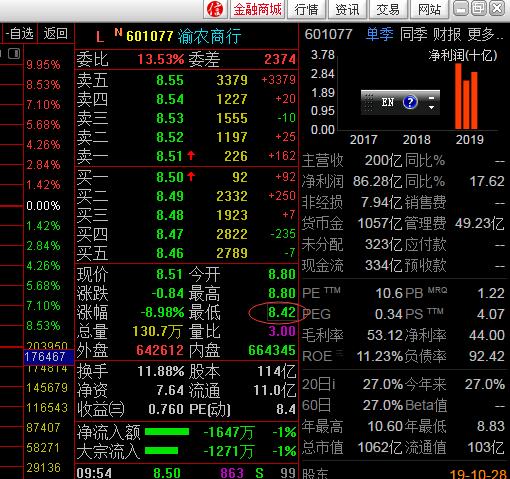
Task: Select stock code 601077 in quote header
Action: pyautogui.click(x=150, y=36)
